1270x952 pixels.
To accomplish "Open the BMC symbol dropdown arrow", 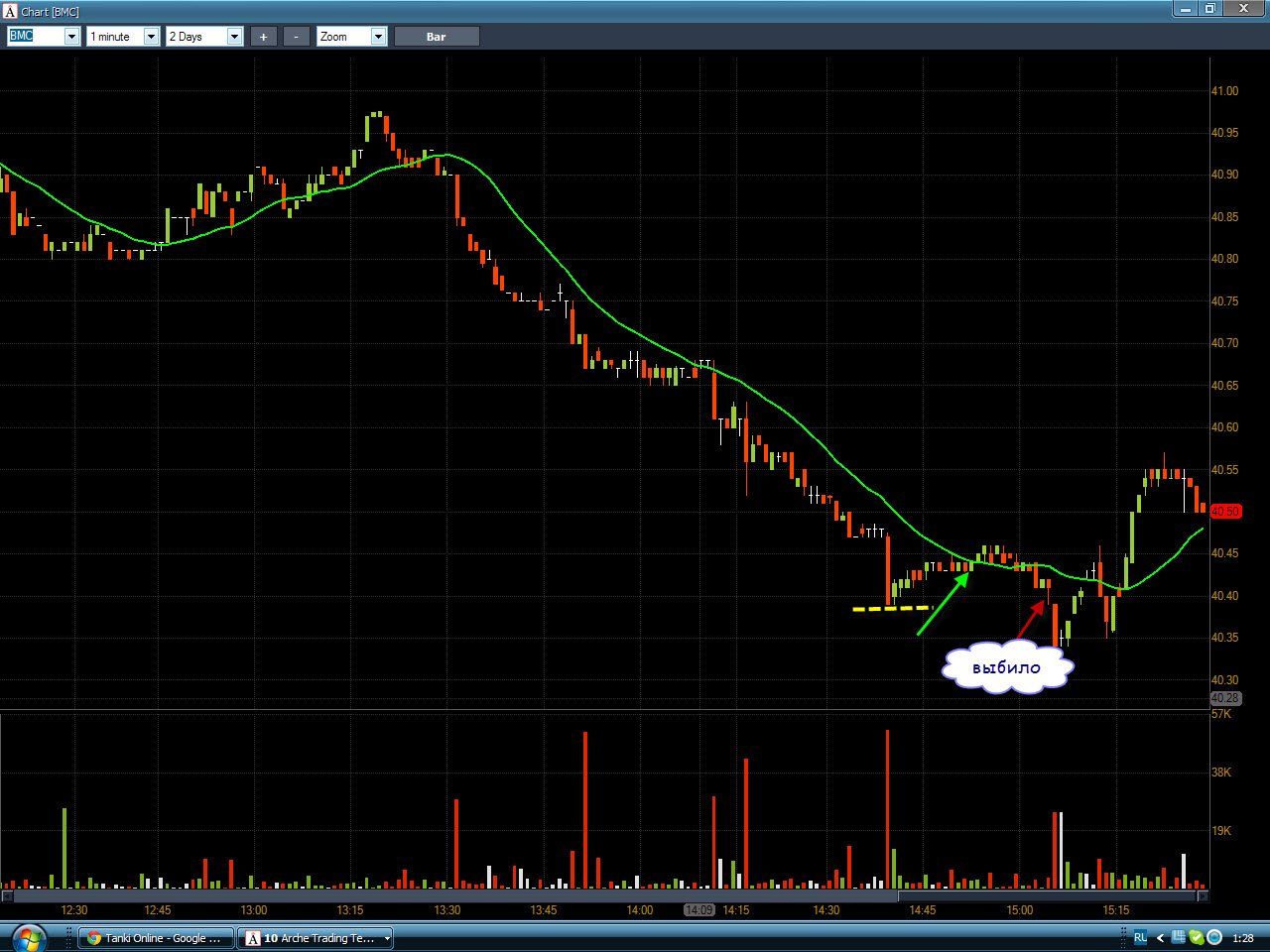I will 71,37.
